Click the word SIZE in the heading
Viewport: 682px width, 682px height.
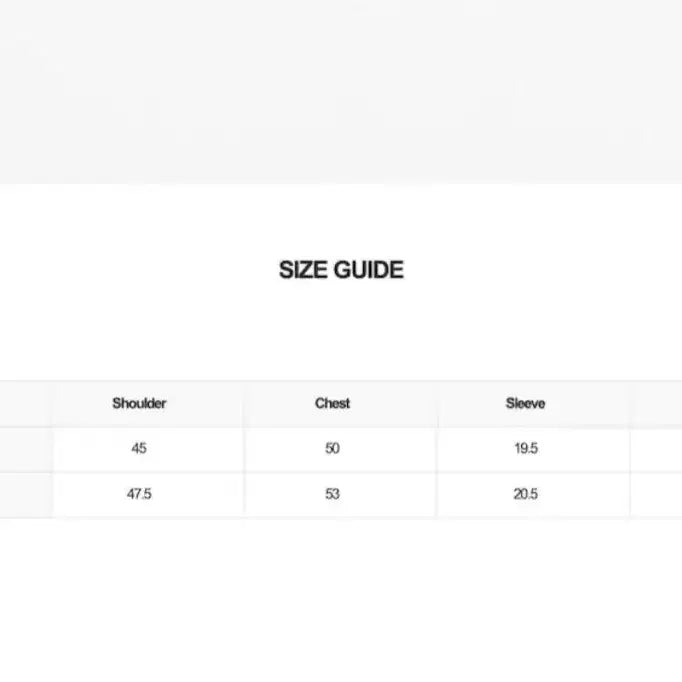(x=303, y=270)
